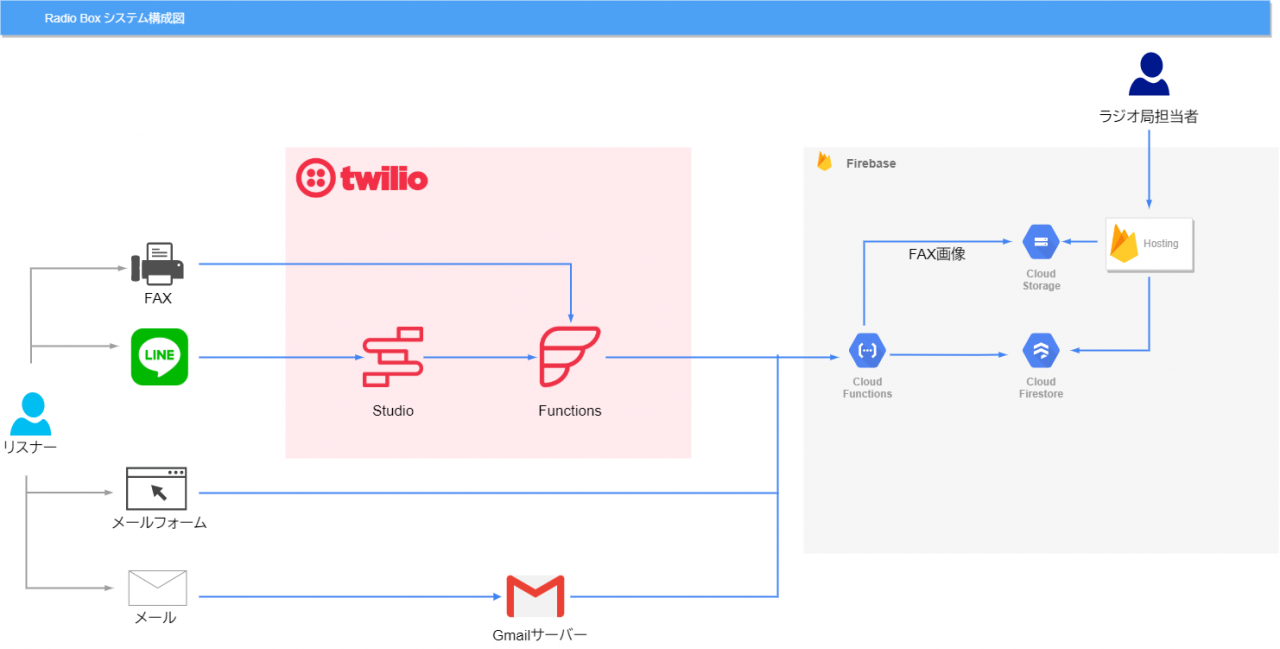The image size is (1280, 649).
Task: Select the Cloud Firestore hexagon icon
Action: pos(1041,351)
